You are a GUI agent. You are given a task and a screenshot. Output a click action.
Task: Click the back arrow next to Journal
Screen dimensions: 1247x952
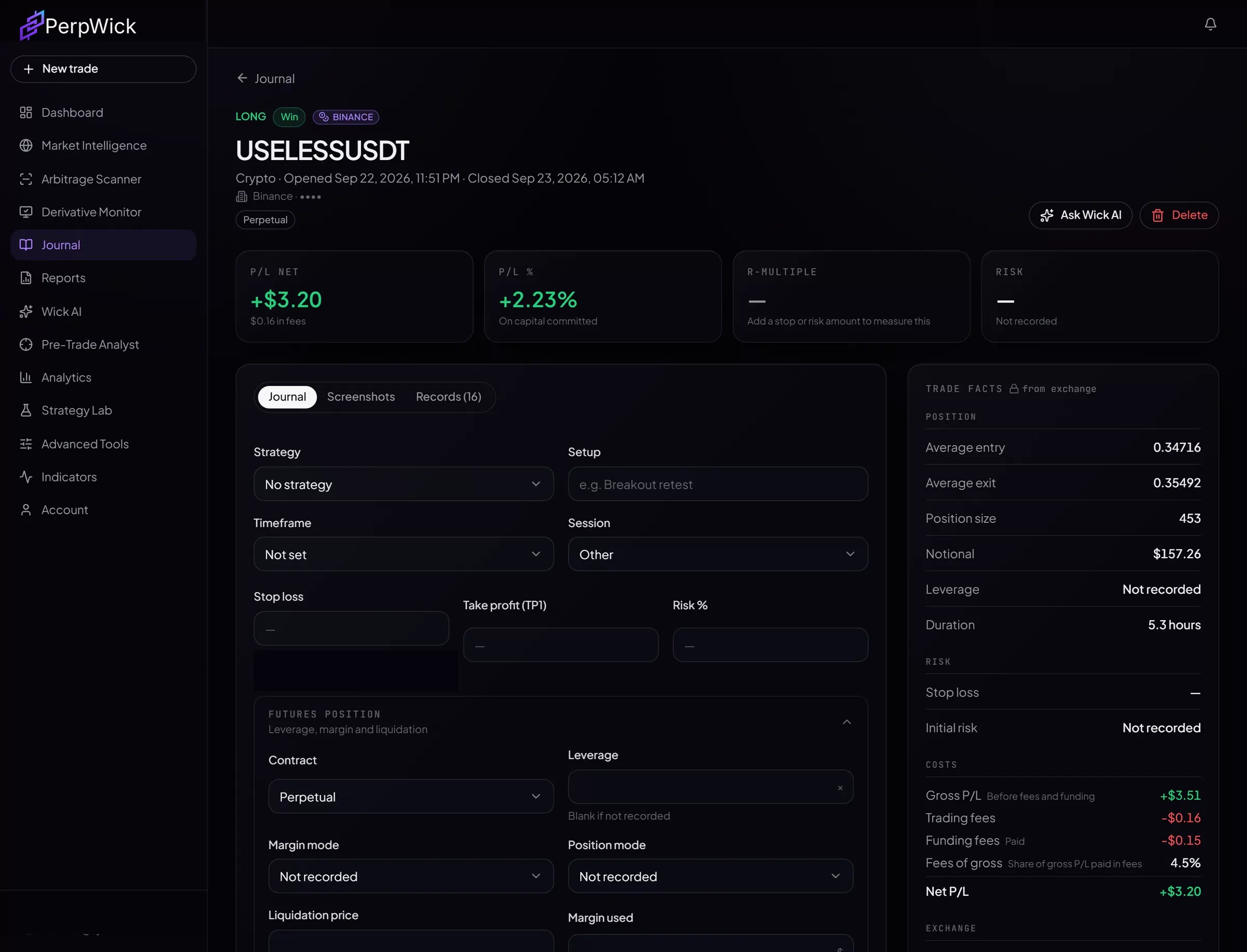coord(242,78)
